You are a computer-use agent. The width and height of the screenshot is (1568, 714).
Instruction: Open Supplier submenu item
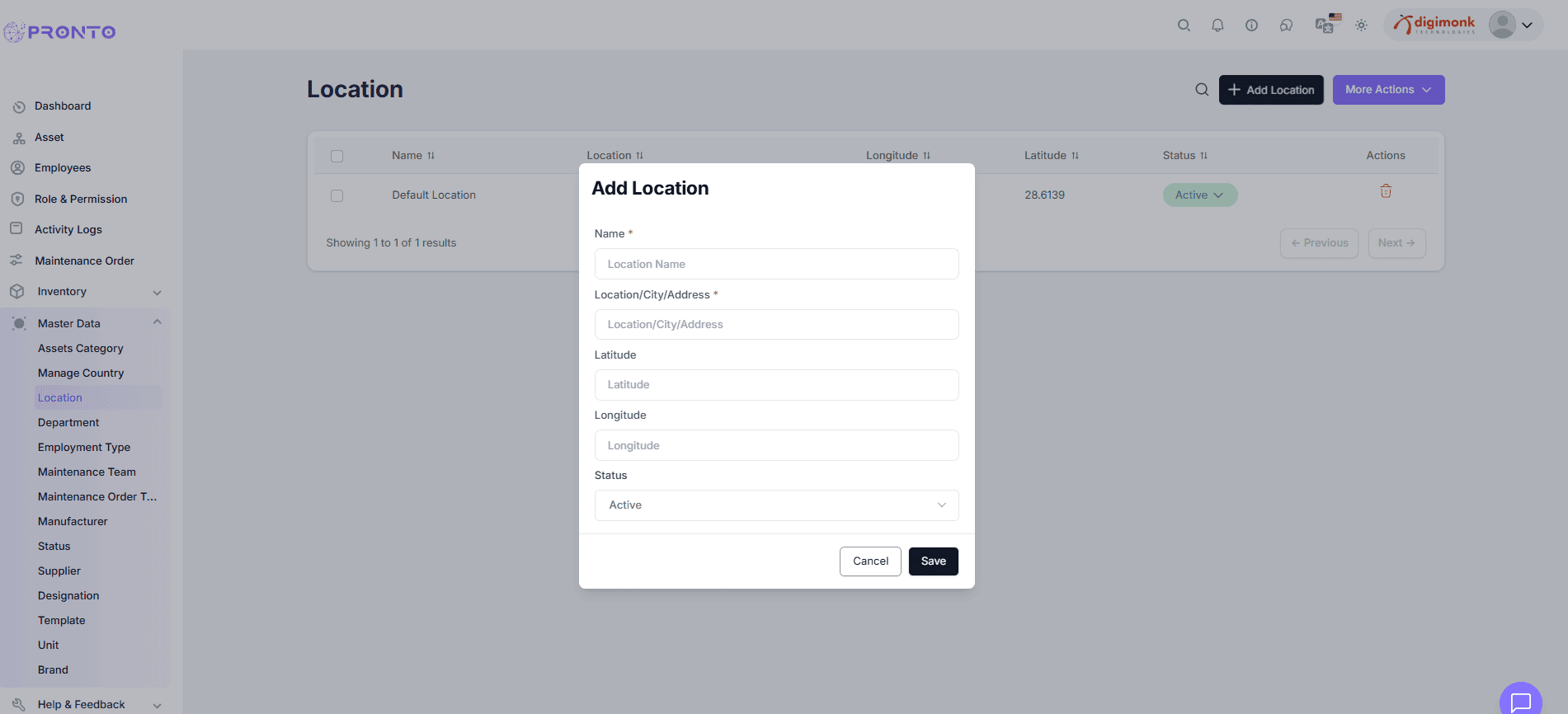(59, 571)
